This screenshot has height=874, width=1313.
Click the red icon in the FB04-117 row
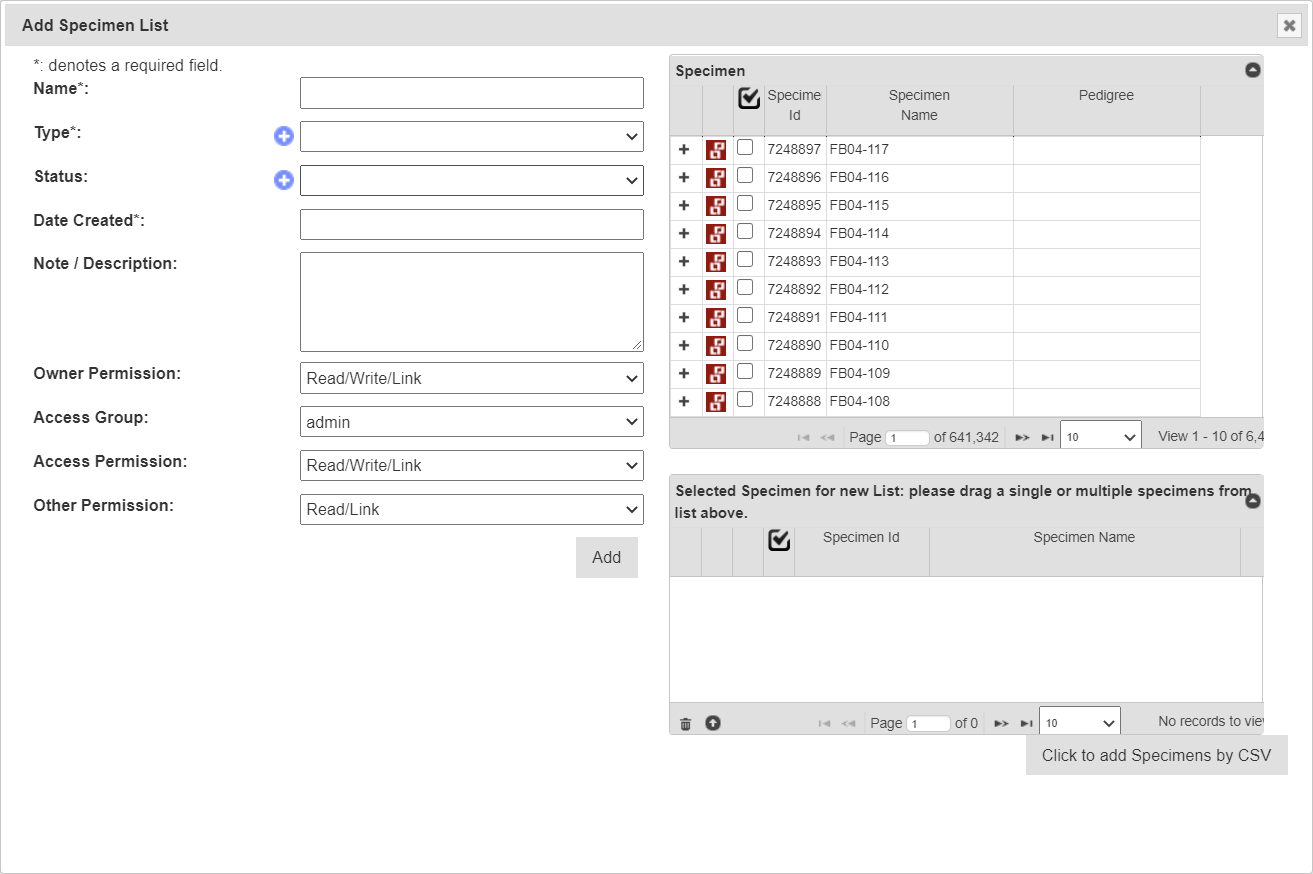(716, 150)
